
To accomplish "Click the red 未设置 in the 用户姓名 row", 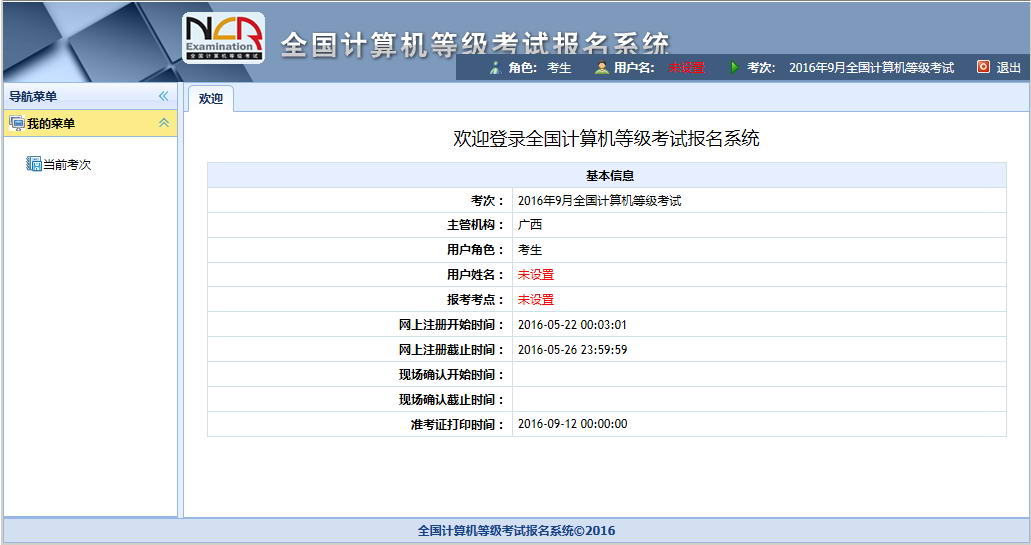I will click(535, 275).
